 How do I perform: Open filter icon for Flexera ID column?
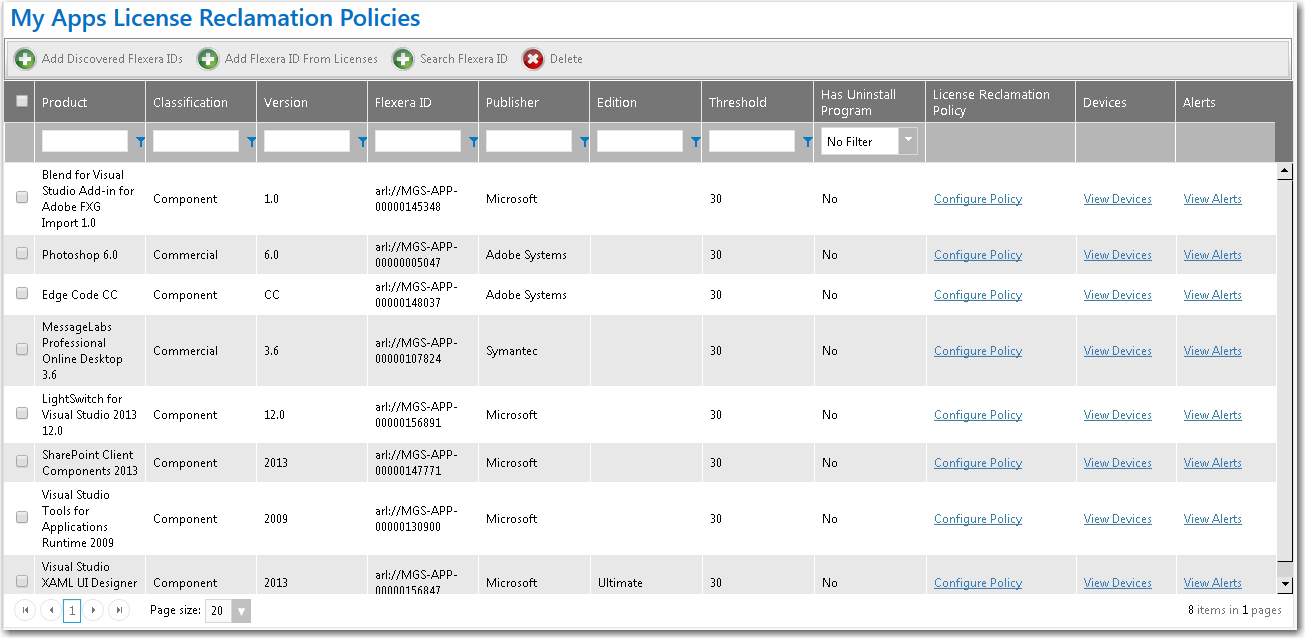473,142
